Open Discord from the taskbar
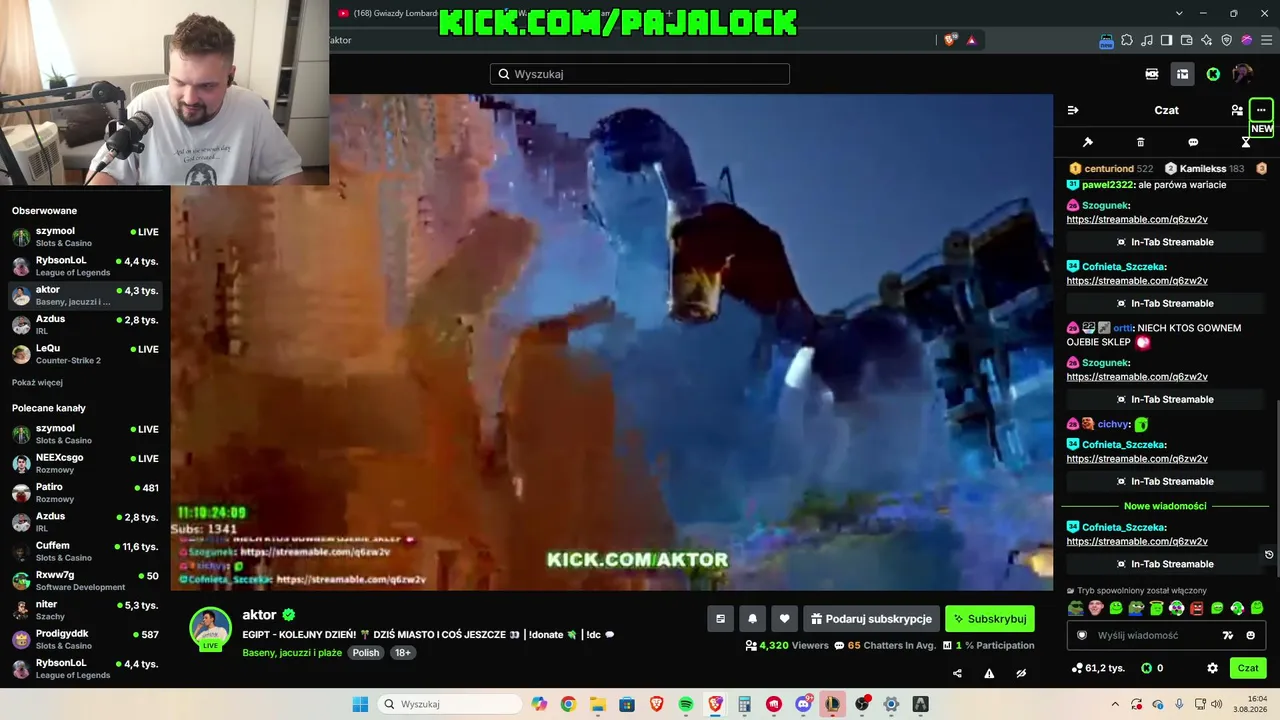The height and width of the screenshot is (720, 1280). click(803, 704)
